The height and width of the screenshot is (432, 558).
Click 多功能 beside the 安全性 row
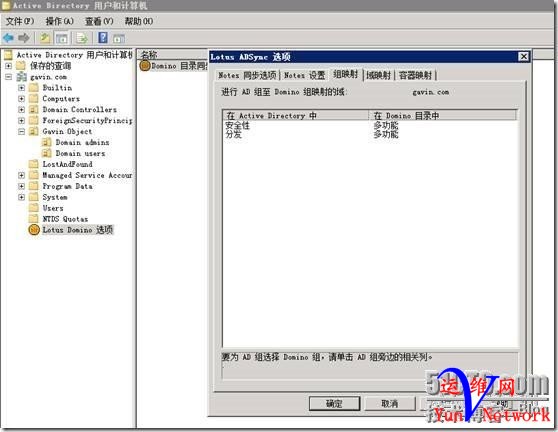coord(386,125)
